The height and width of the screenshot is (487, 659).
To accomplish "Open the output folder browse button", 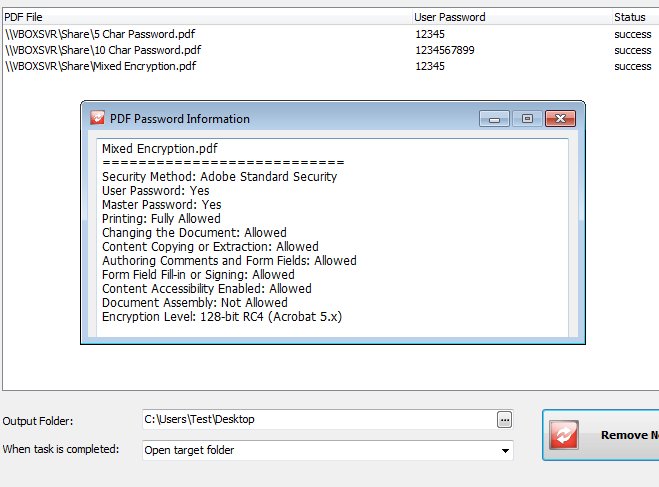I will (x=504, y=419).
